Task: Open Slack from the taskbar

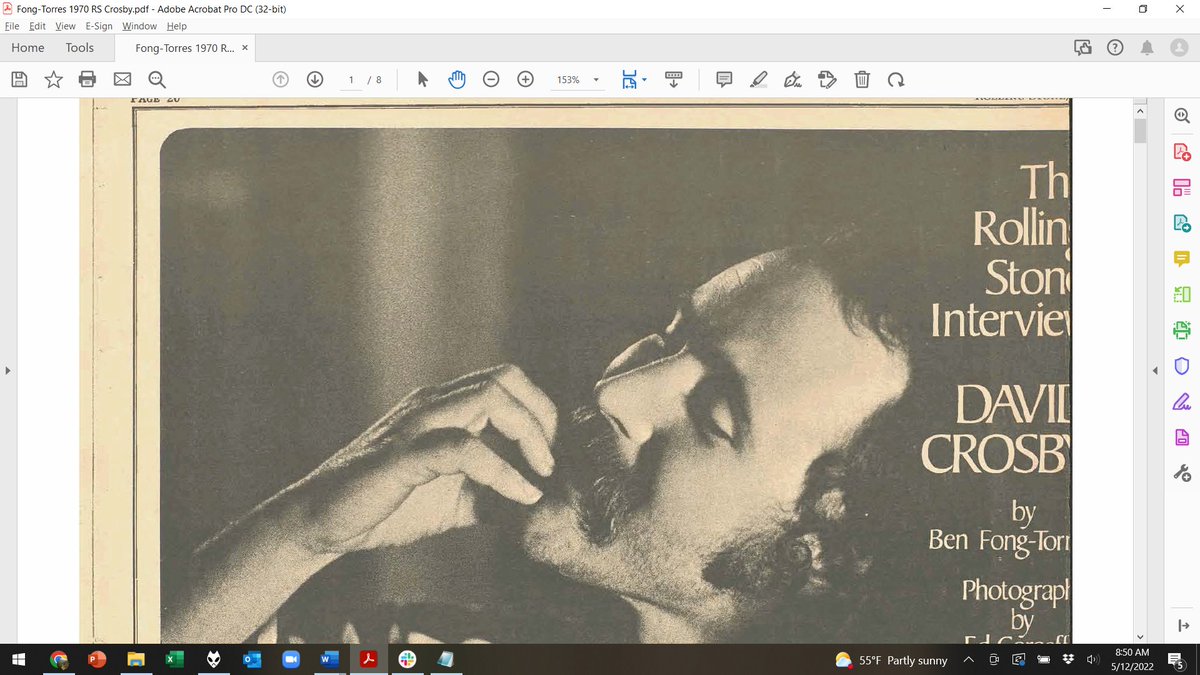Action: [x=407, y=660]
